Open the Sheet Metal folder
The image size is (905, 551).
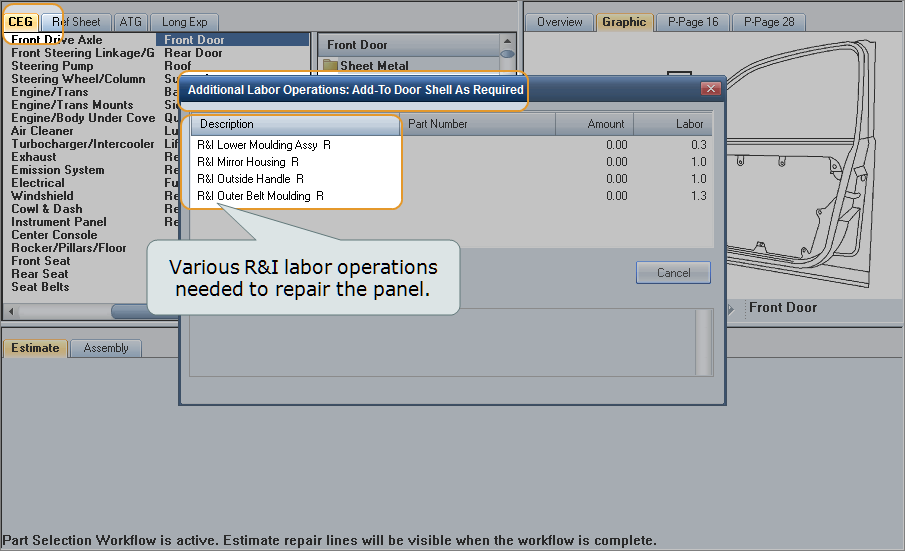pos(373,66)
